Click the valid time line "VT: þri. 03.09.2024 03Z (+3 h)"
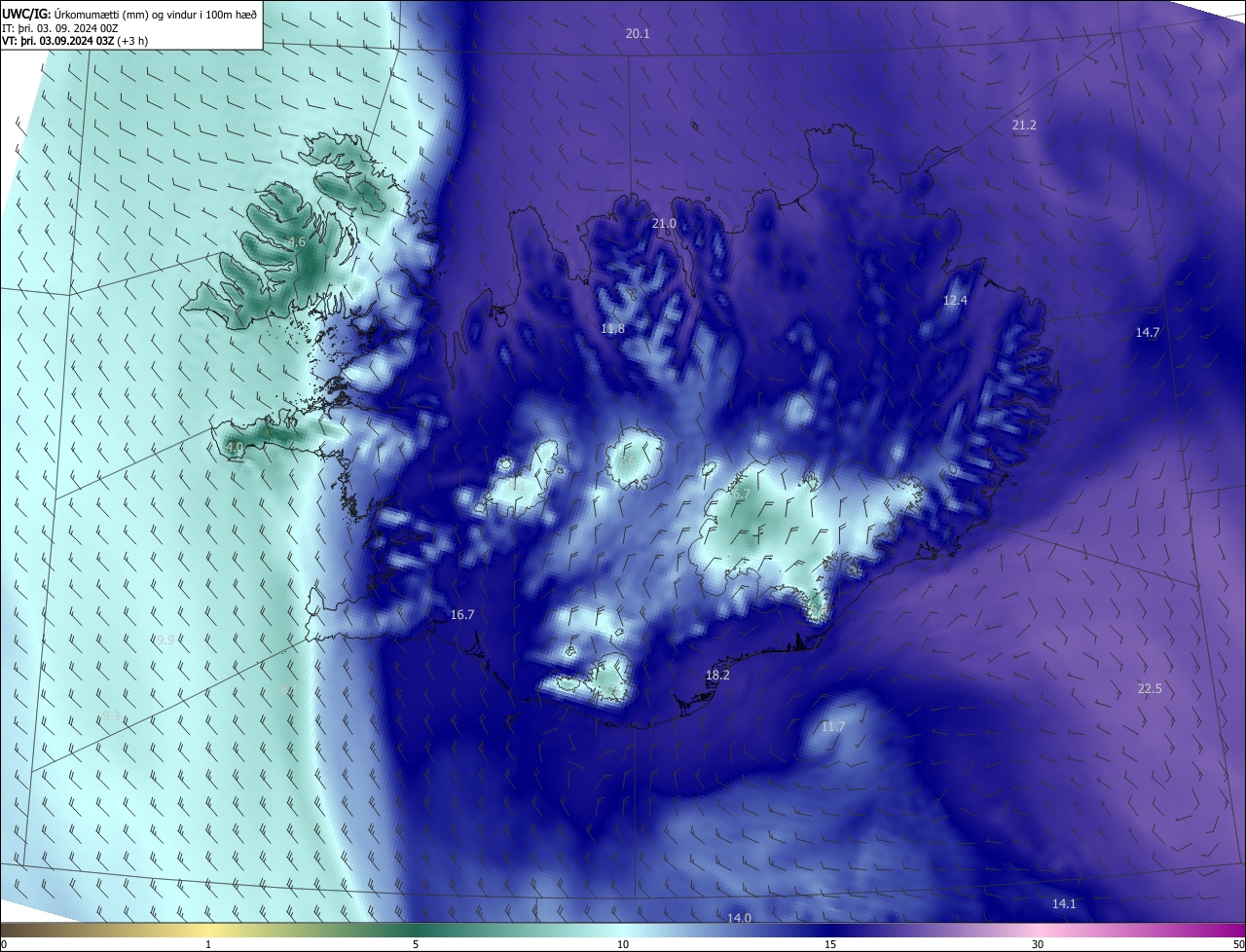 [75, 41]
